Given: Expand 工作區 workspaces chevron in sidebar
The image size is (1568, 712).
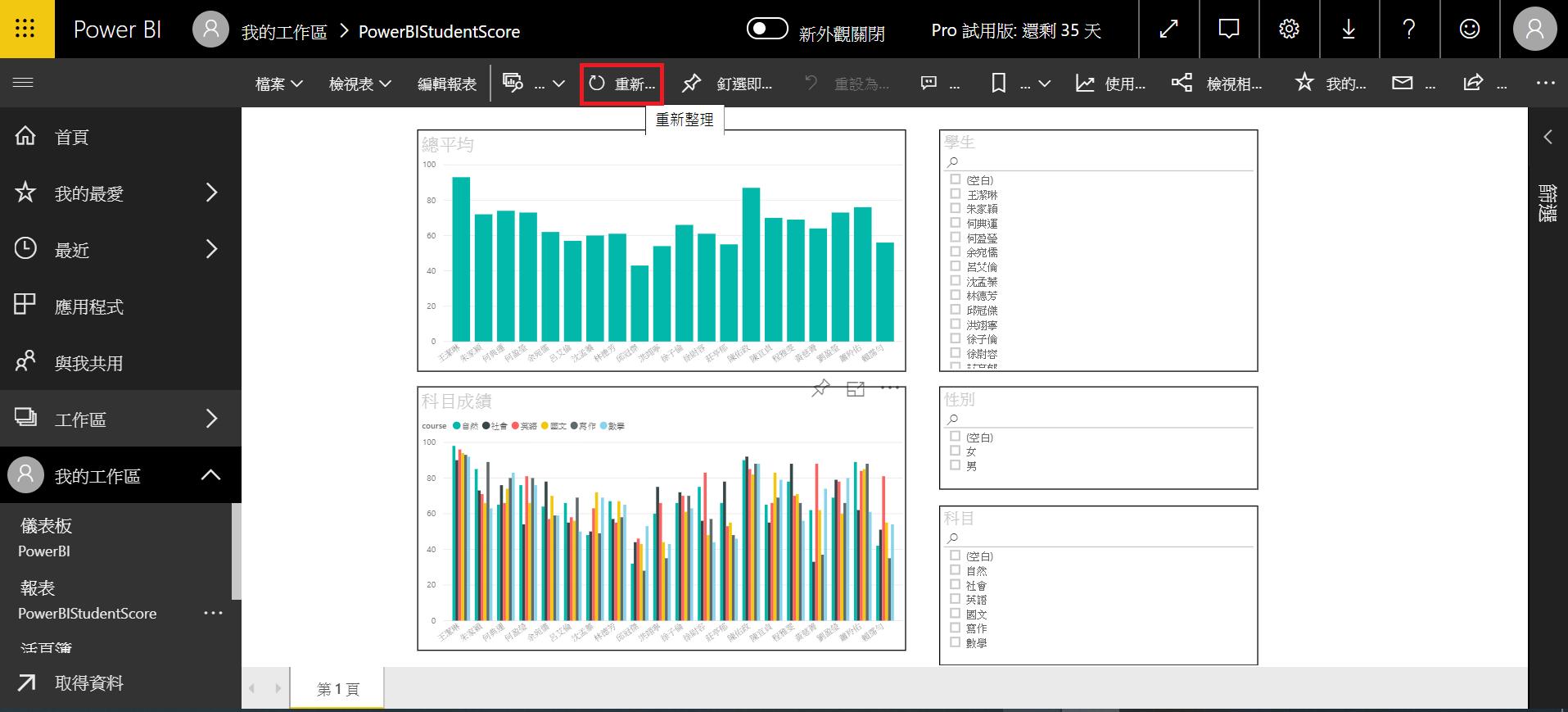Looking at the screenshot, I should click(211, 419).
